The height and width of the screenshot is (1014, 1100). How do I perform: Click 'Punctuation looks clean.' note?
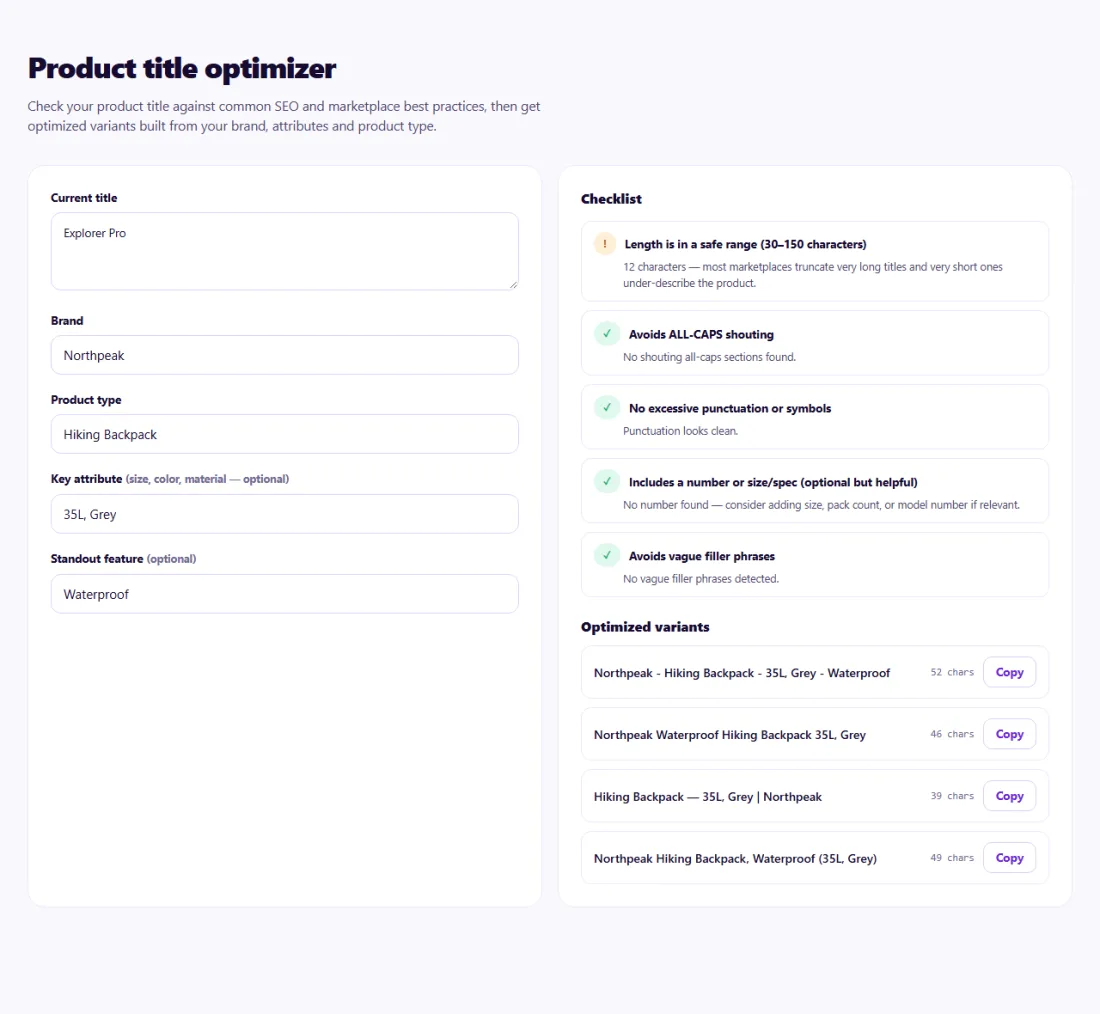pos(680,431)
